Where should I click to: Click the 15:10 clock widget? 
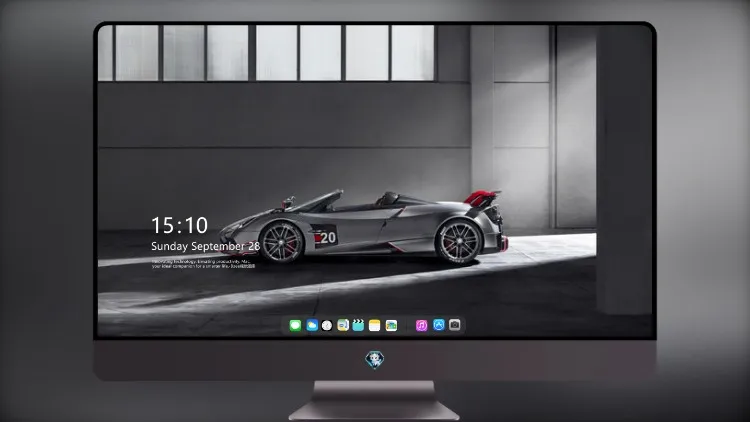coord(179,225)
